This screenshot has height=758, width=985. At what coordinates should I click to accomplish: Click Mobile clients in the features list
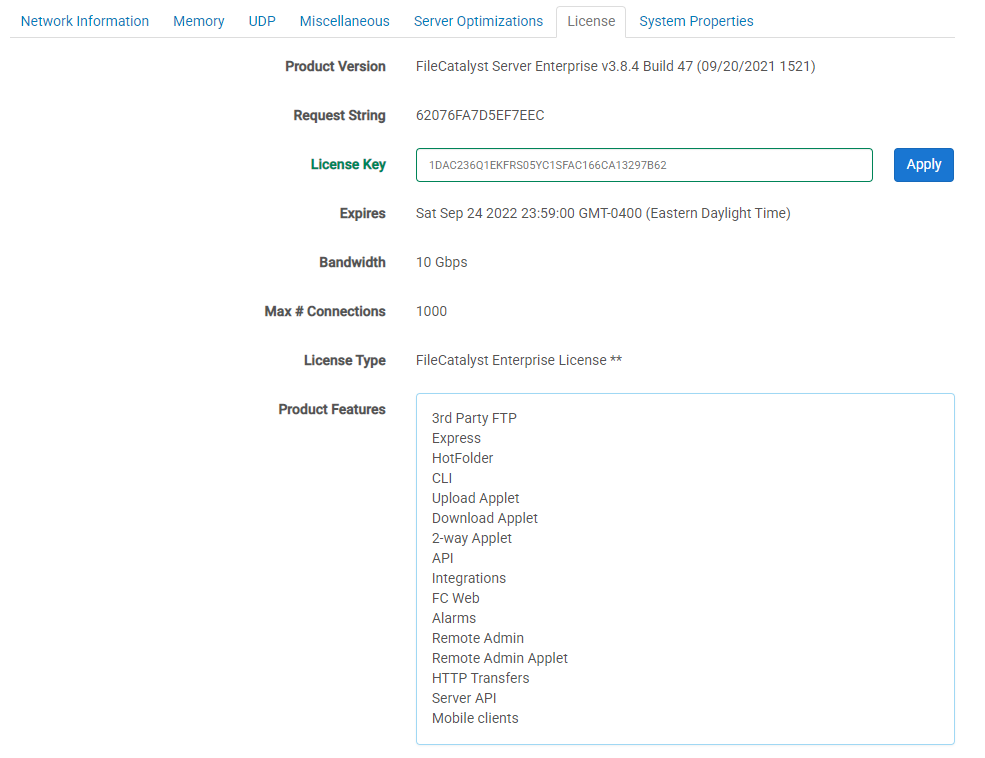pyautogui.click(x=475, y=718)
